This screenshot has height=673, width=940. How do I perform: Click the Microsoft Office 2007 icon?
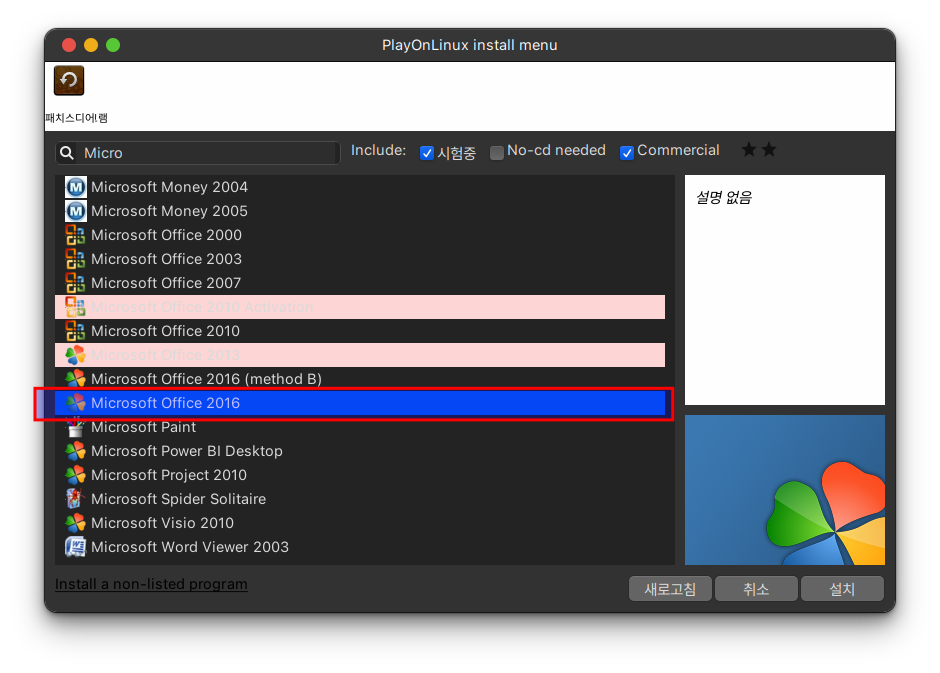click(x=76, y=283)
